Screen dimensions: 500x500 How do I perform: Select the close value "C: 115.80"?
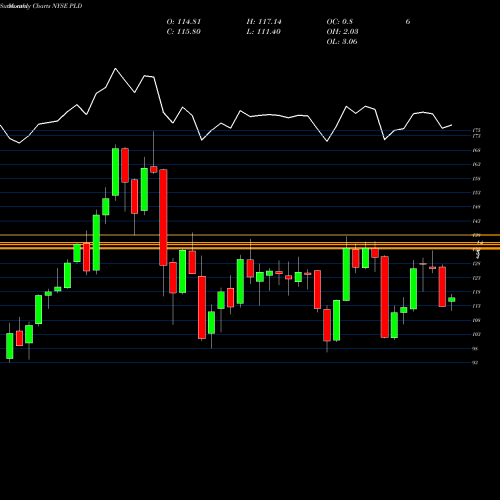pyautogui.click(x=184, y=32)
